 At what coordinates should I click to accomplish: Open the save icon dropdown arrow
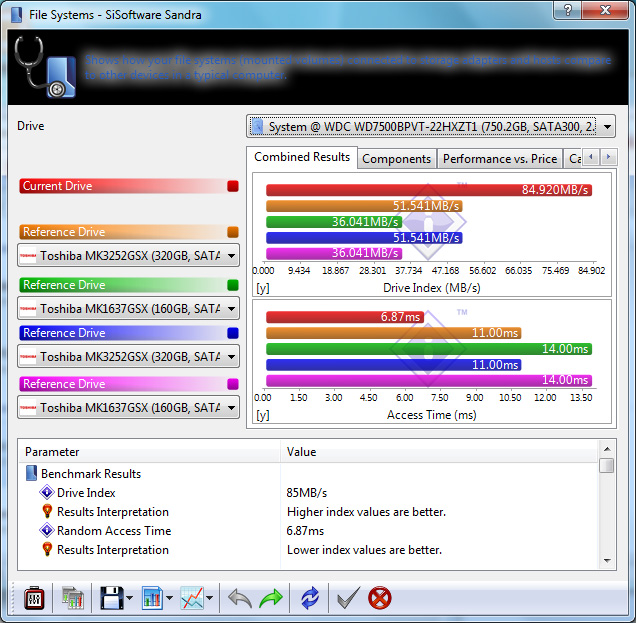click(130, 598)
